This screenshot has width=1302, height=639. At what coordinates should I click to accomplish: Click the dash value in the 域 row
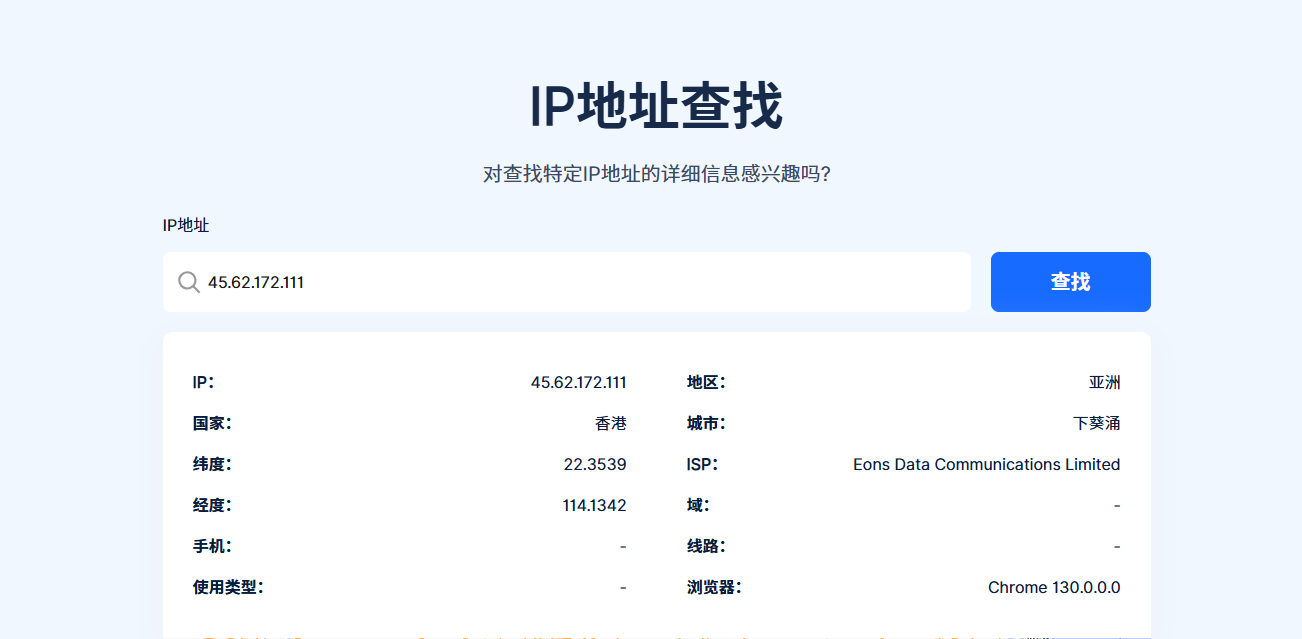1117,505
